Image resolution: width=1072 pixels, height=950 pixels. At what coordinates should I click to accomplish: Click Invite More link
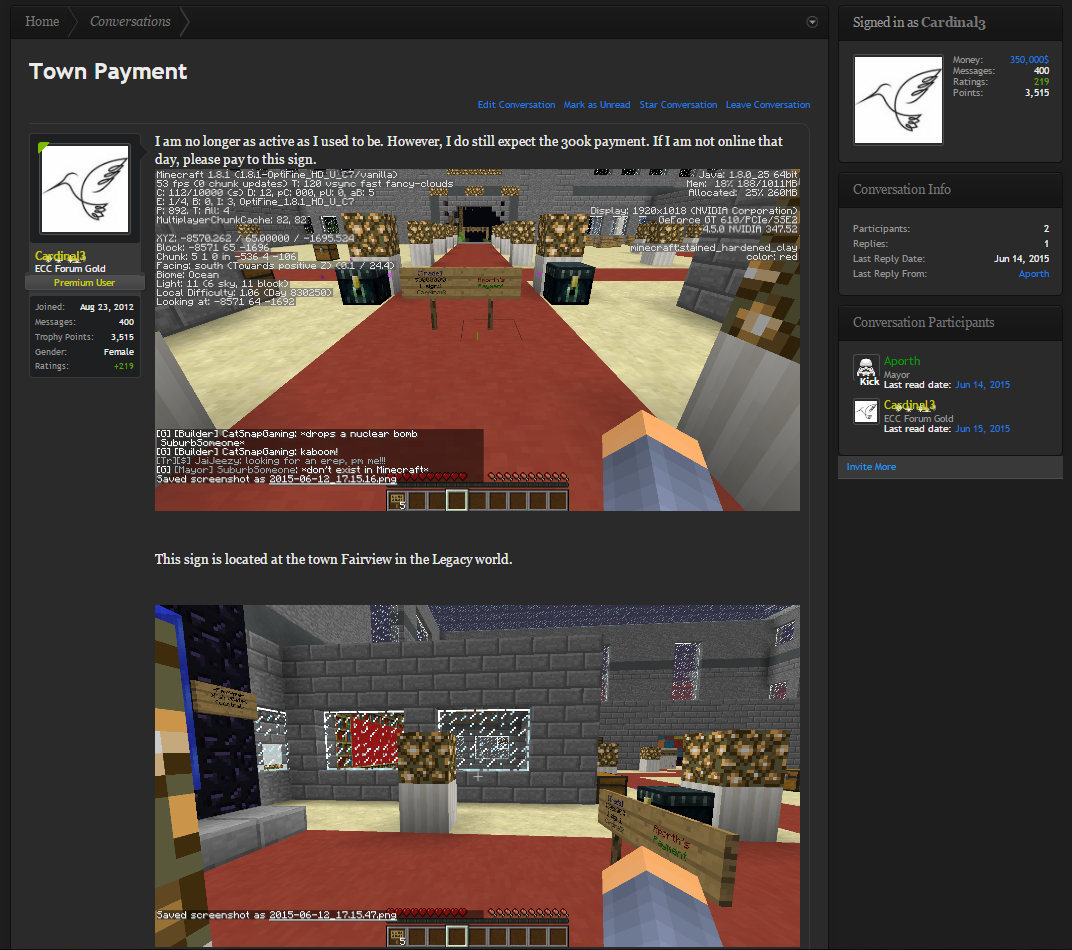pos(871,467)
